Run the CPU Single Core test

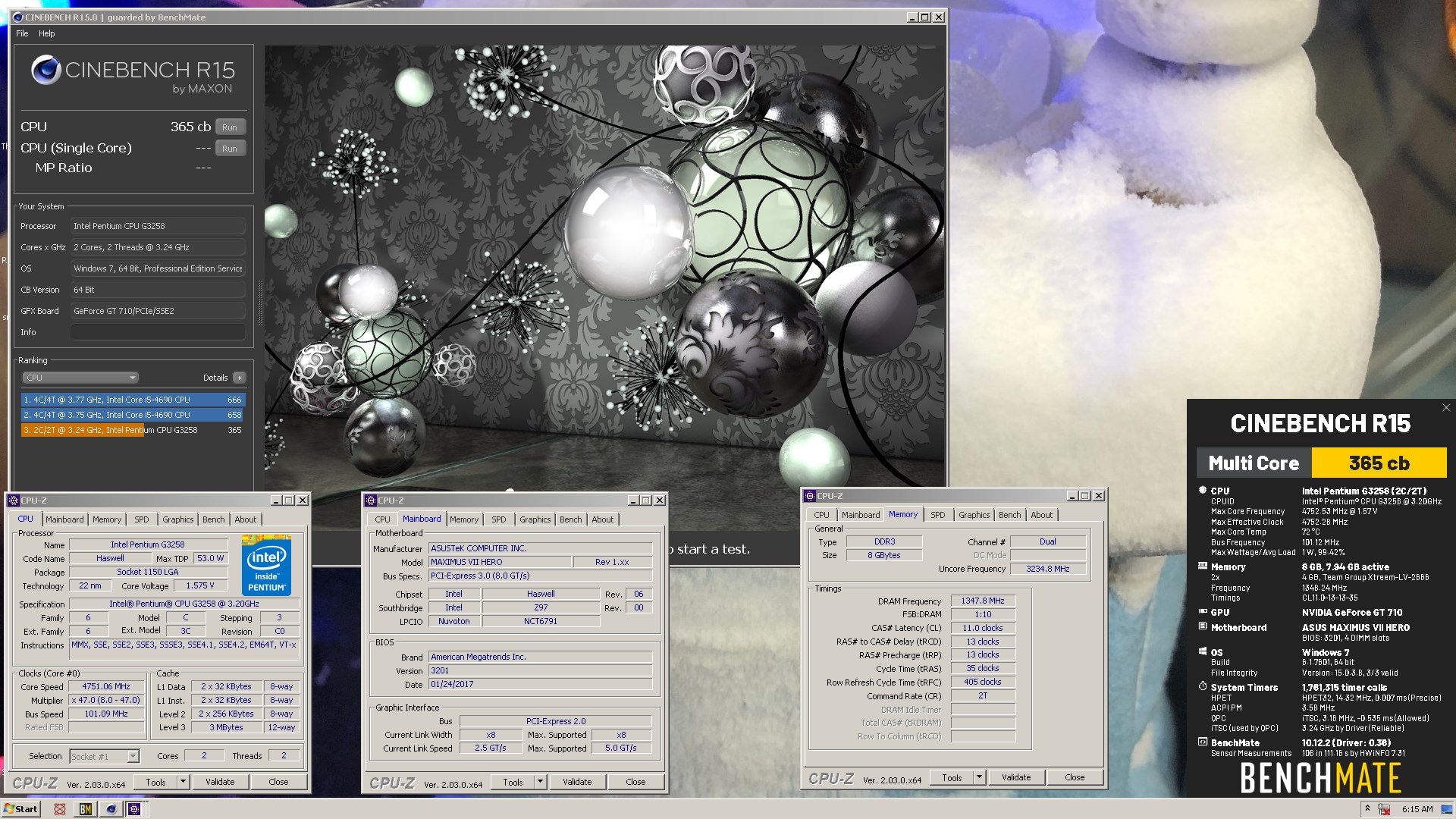231,149
